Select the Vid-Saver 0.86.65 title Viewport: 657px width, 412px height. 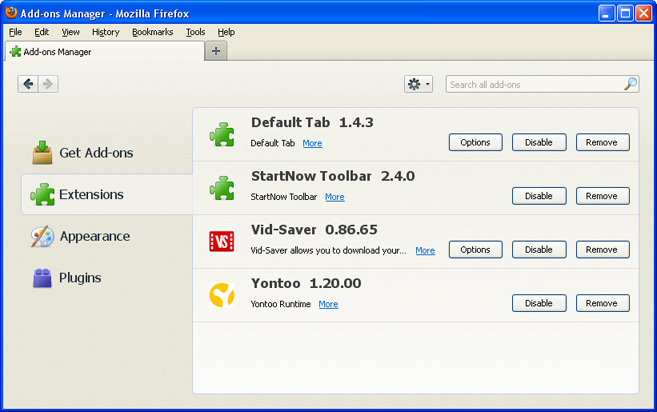pyautogui.click(x=314, y=230)
